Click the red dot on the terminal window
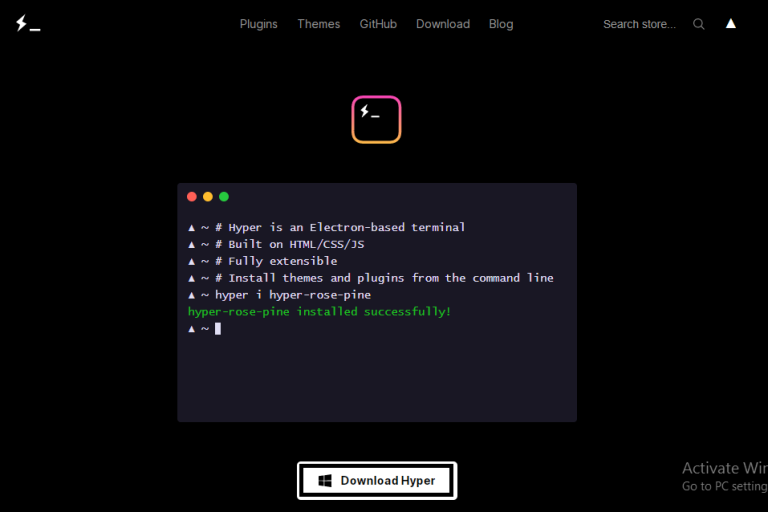This screenshot has width=768, height=512. (192, 197)
